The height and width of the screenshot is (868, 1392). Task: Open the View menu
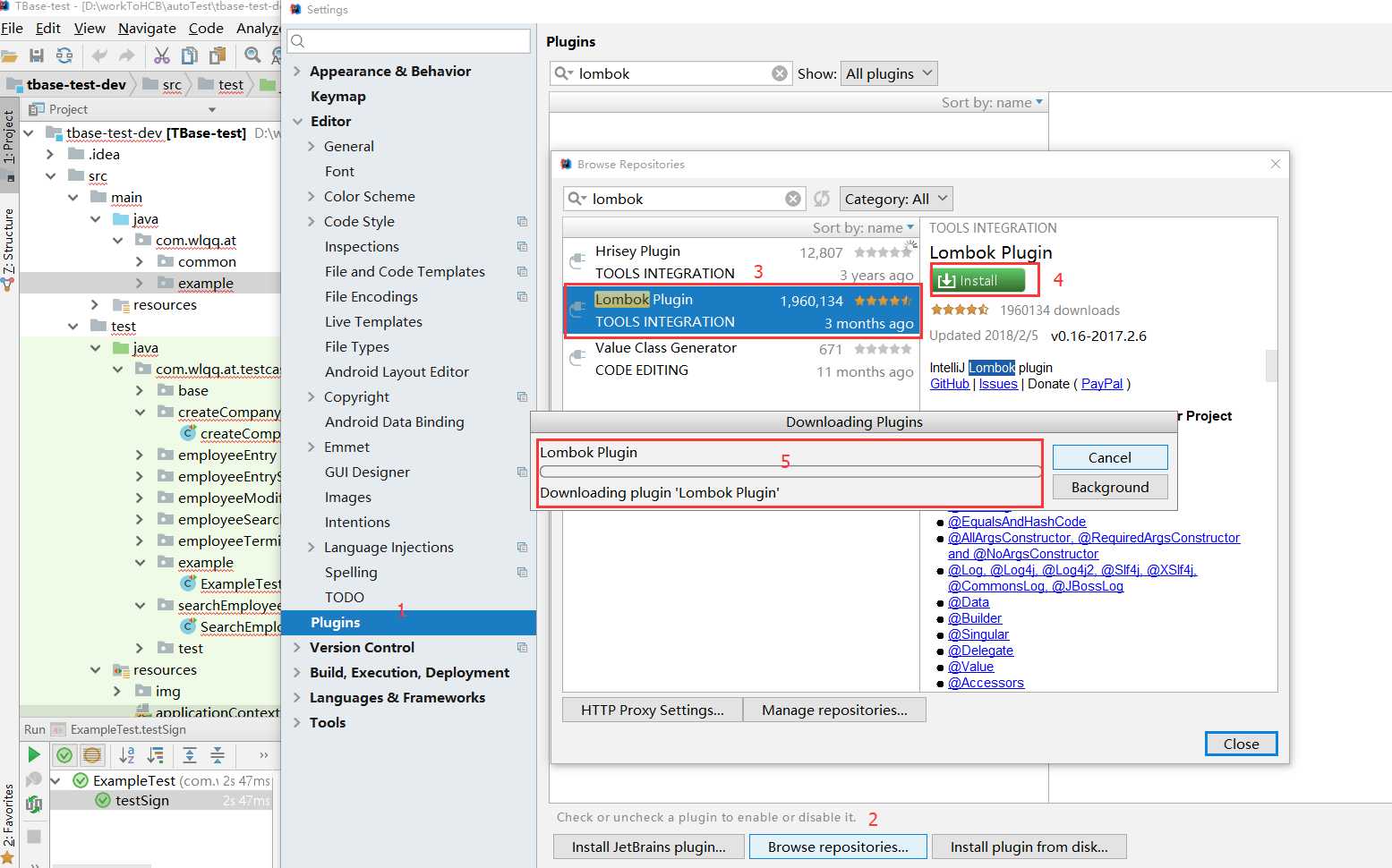pos(90,29)
